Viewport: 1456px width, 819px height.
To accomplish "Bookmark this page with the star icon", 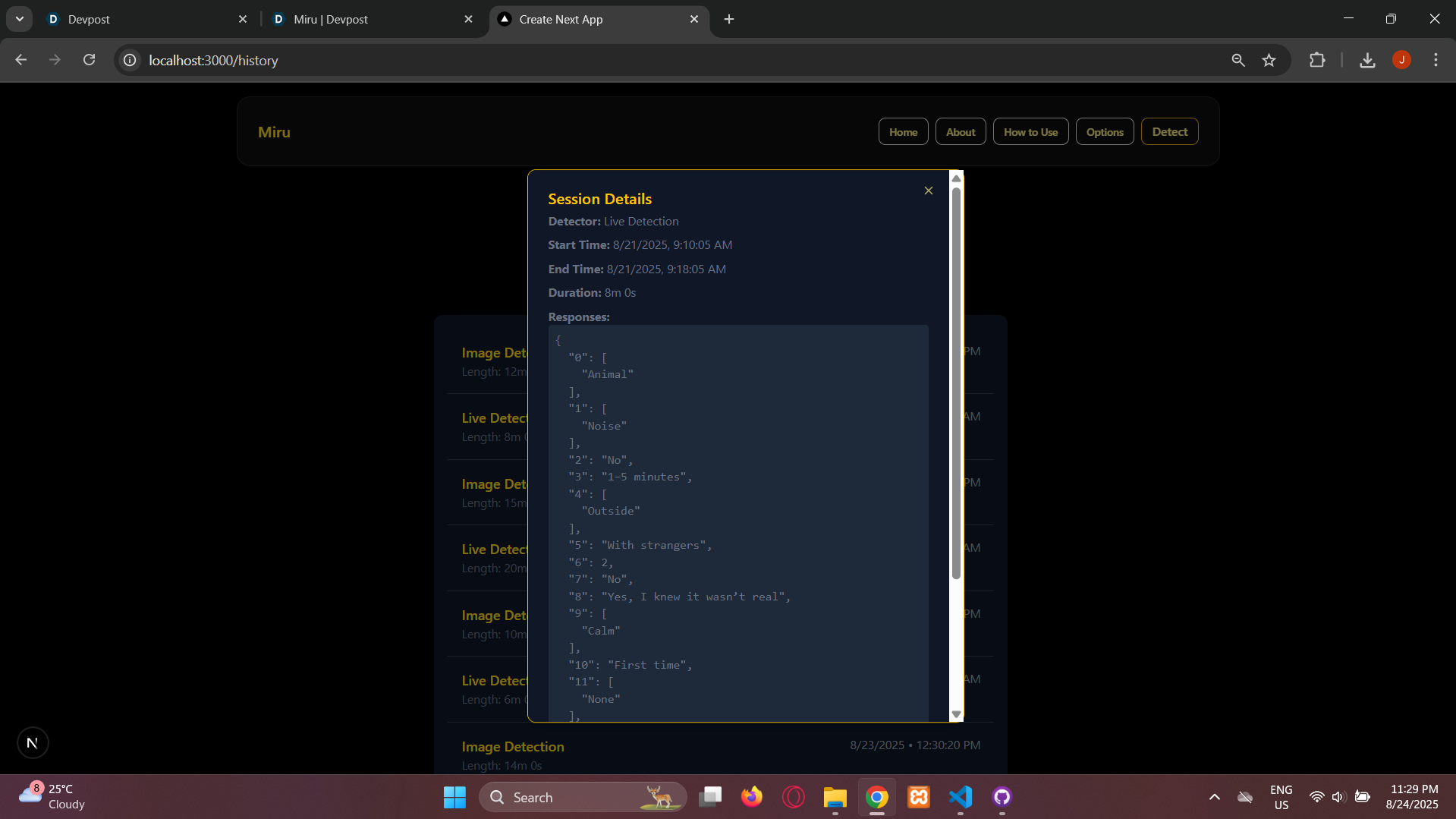I will point(1269,60).
